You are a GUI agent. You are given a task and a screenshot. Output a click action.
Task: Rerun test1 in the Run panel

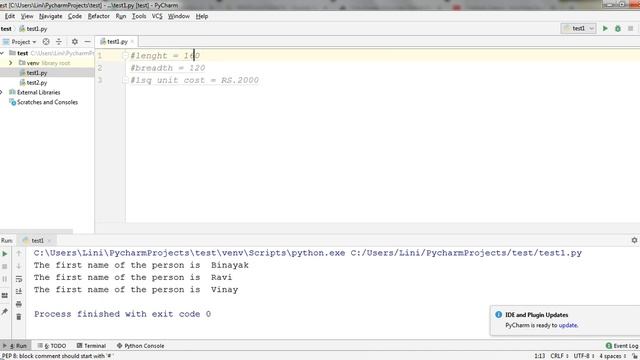[x=5, y=254]
